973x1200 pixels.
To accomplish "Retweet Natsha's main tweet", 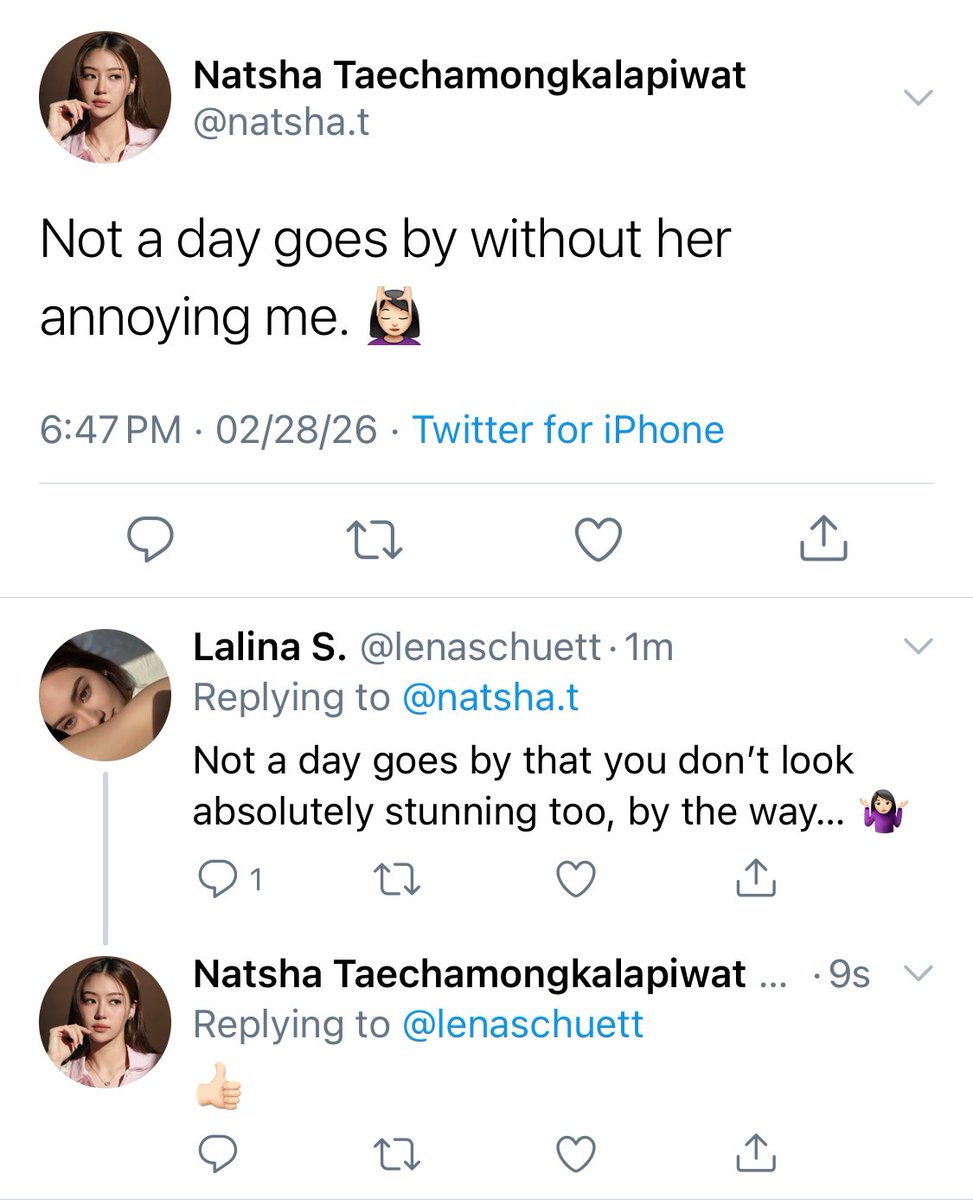I will (x=374, y=540).
